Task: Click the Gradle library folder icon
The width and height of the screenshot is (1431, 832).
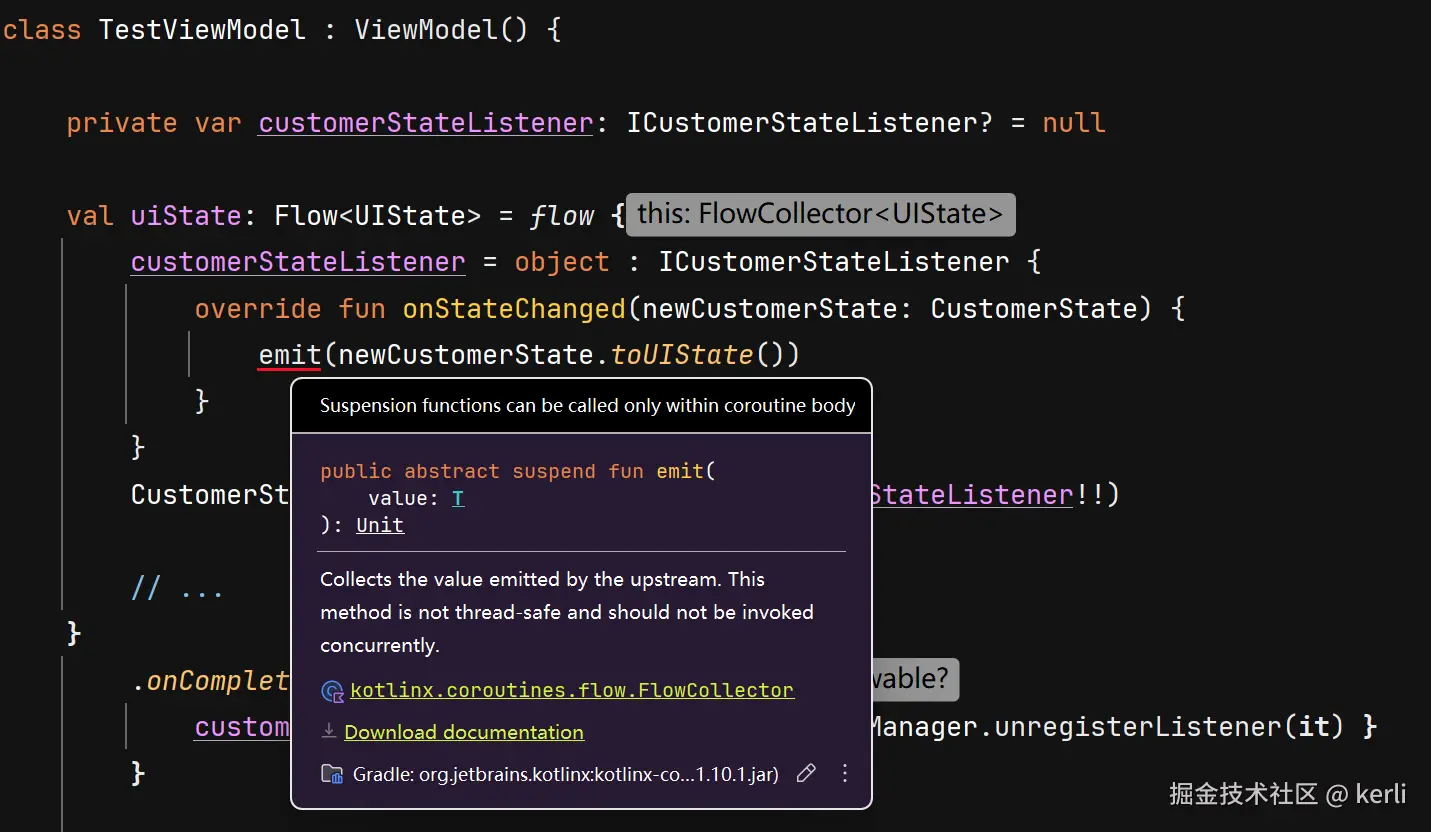Action: [x=332, y=774]
